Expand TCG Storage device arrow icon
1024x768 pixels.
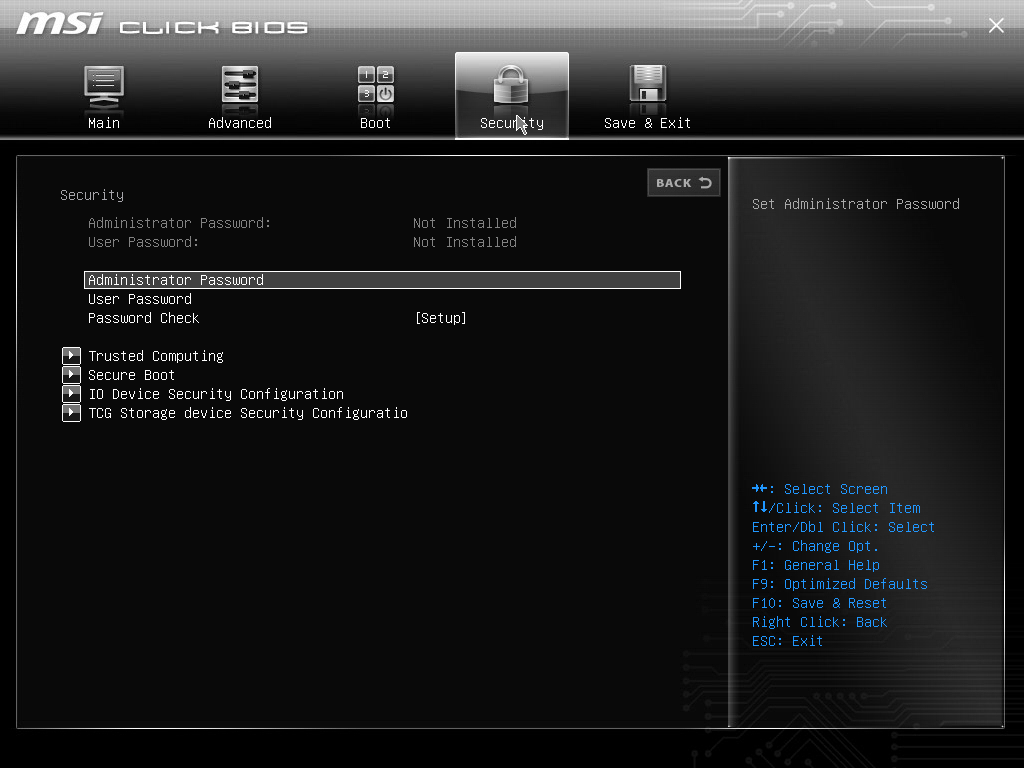pos(71,413)
